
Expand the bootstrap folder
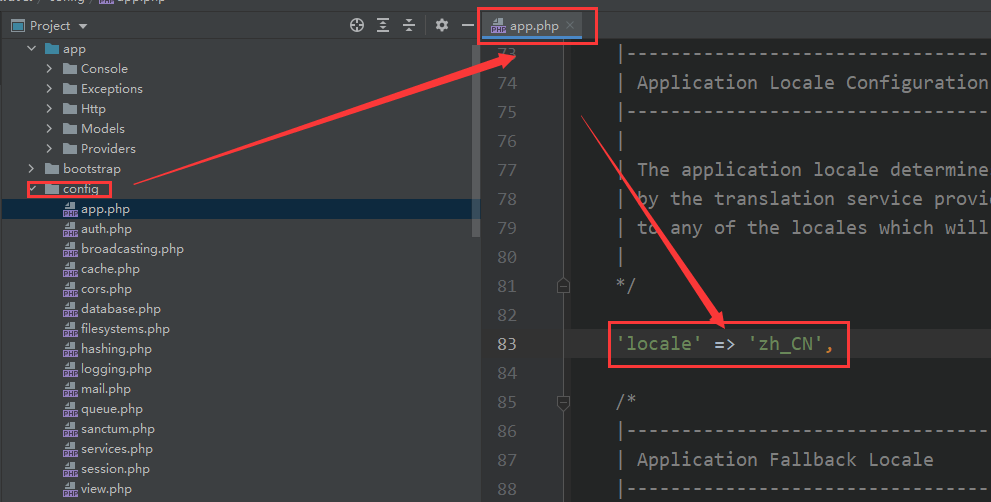pyautogui.click(x=32, y=169)
